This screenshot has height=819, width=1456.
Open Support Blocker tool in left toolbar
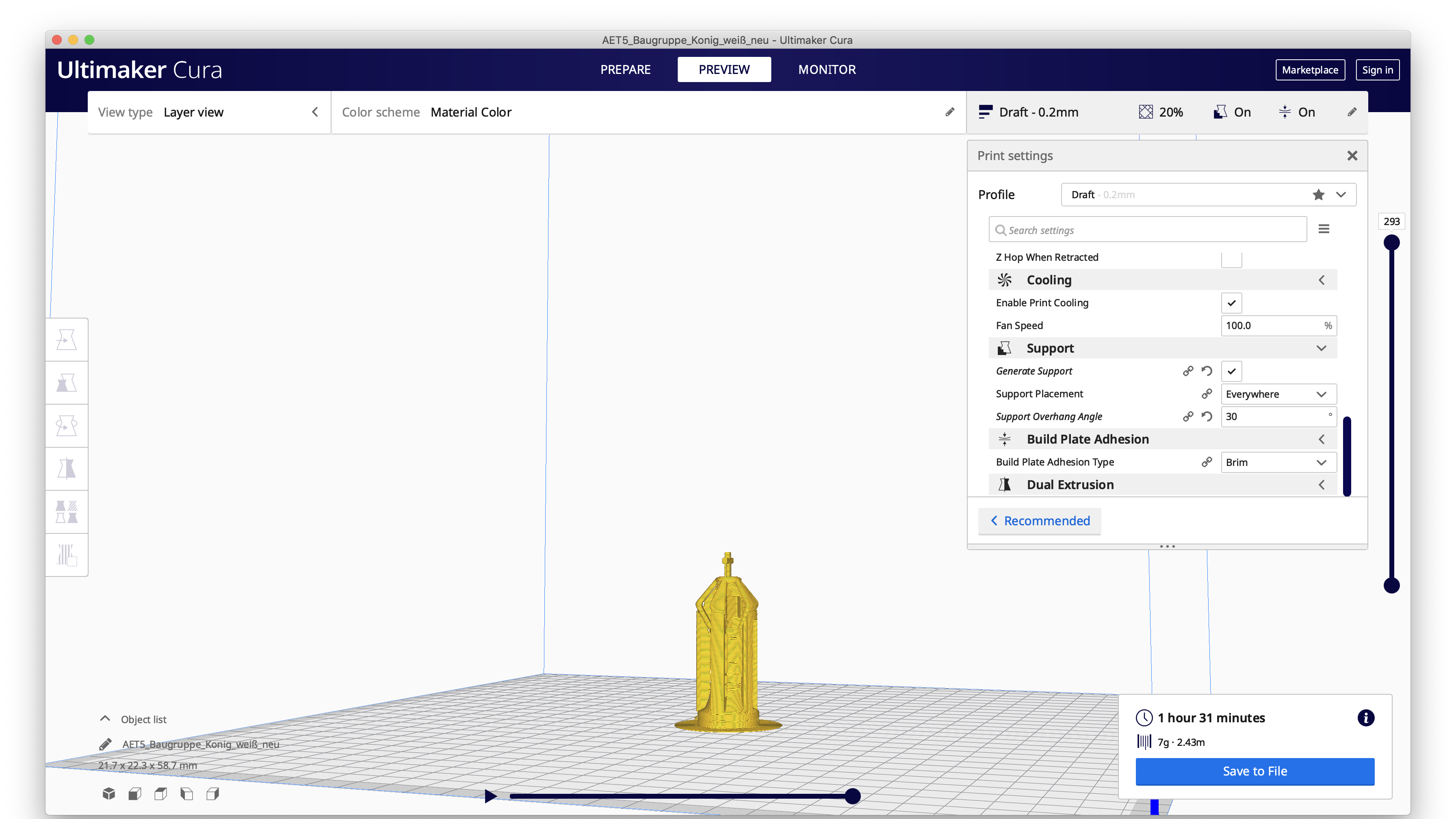67,555
